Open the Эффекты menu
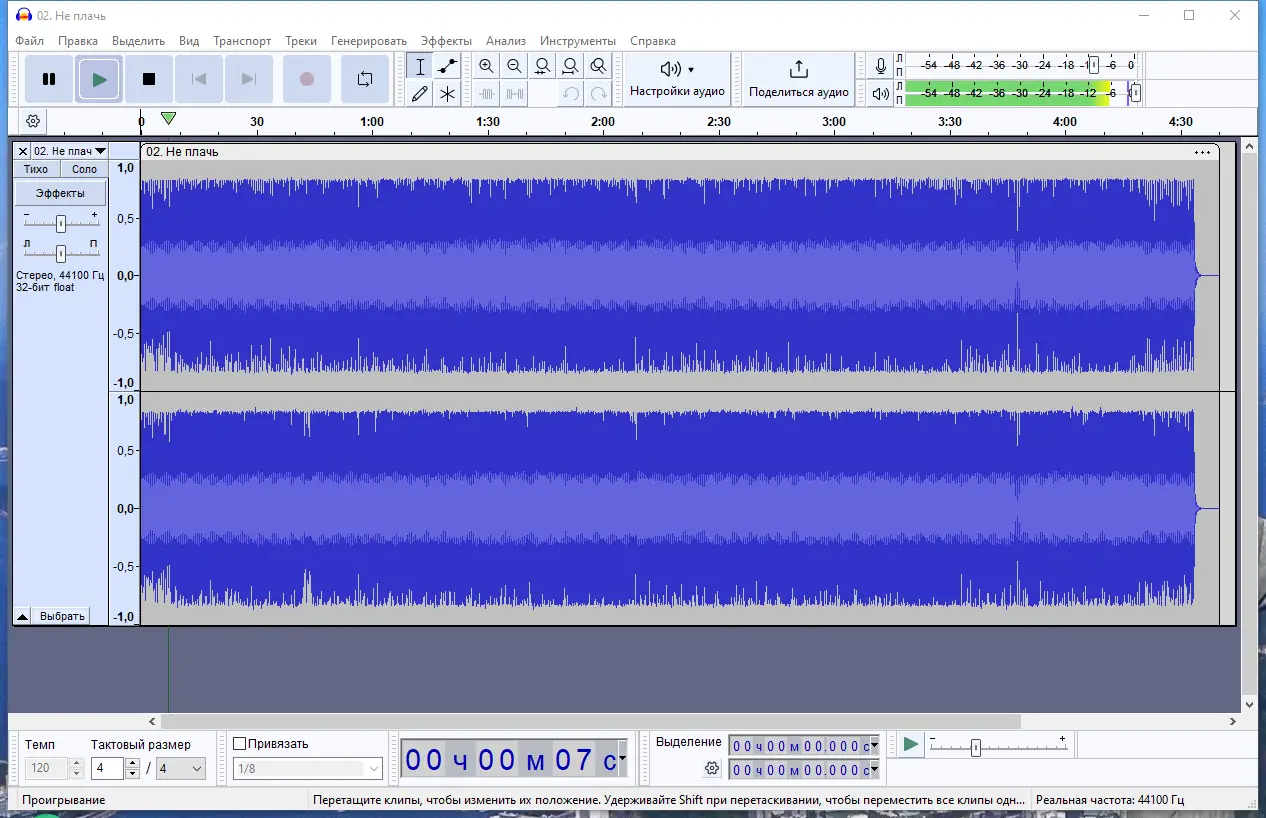1266x818 pixels. (447, 41)
